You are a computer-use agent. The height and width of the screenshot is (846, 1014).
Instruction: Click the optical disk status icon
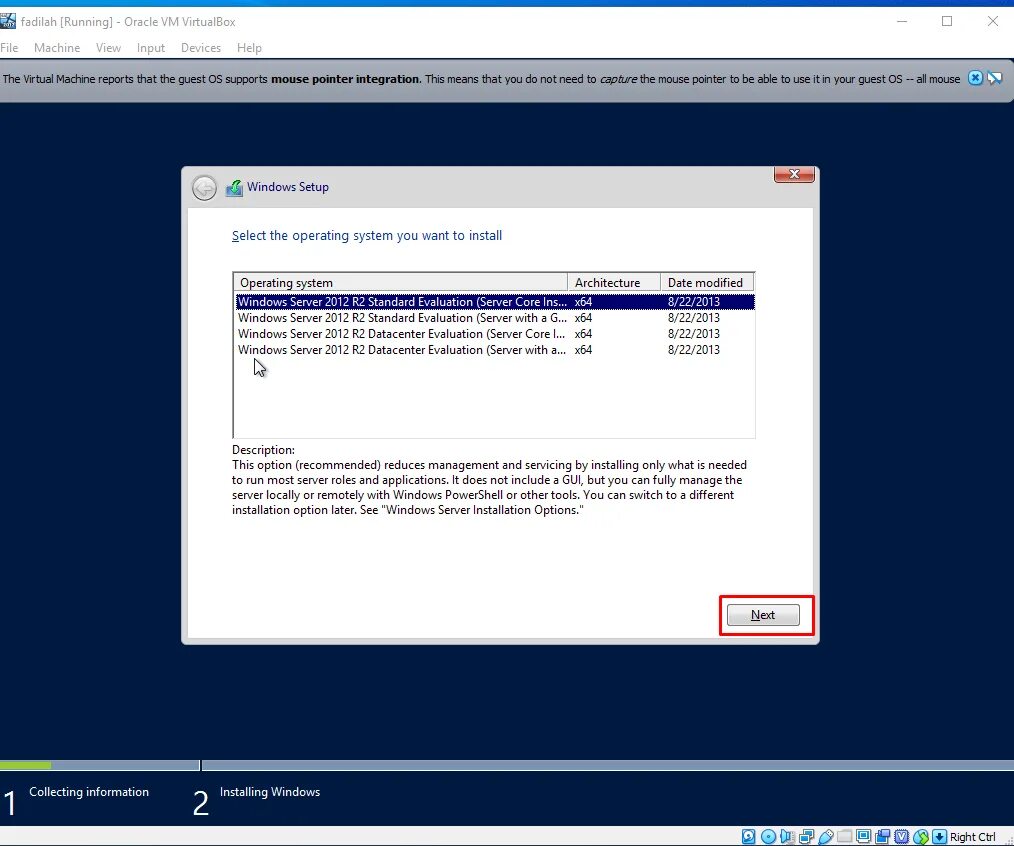[x=768, y=836]
